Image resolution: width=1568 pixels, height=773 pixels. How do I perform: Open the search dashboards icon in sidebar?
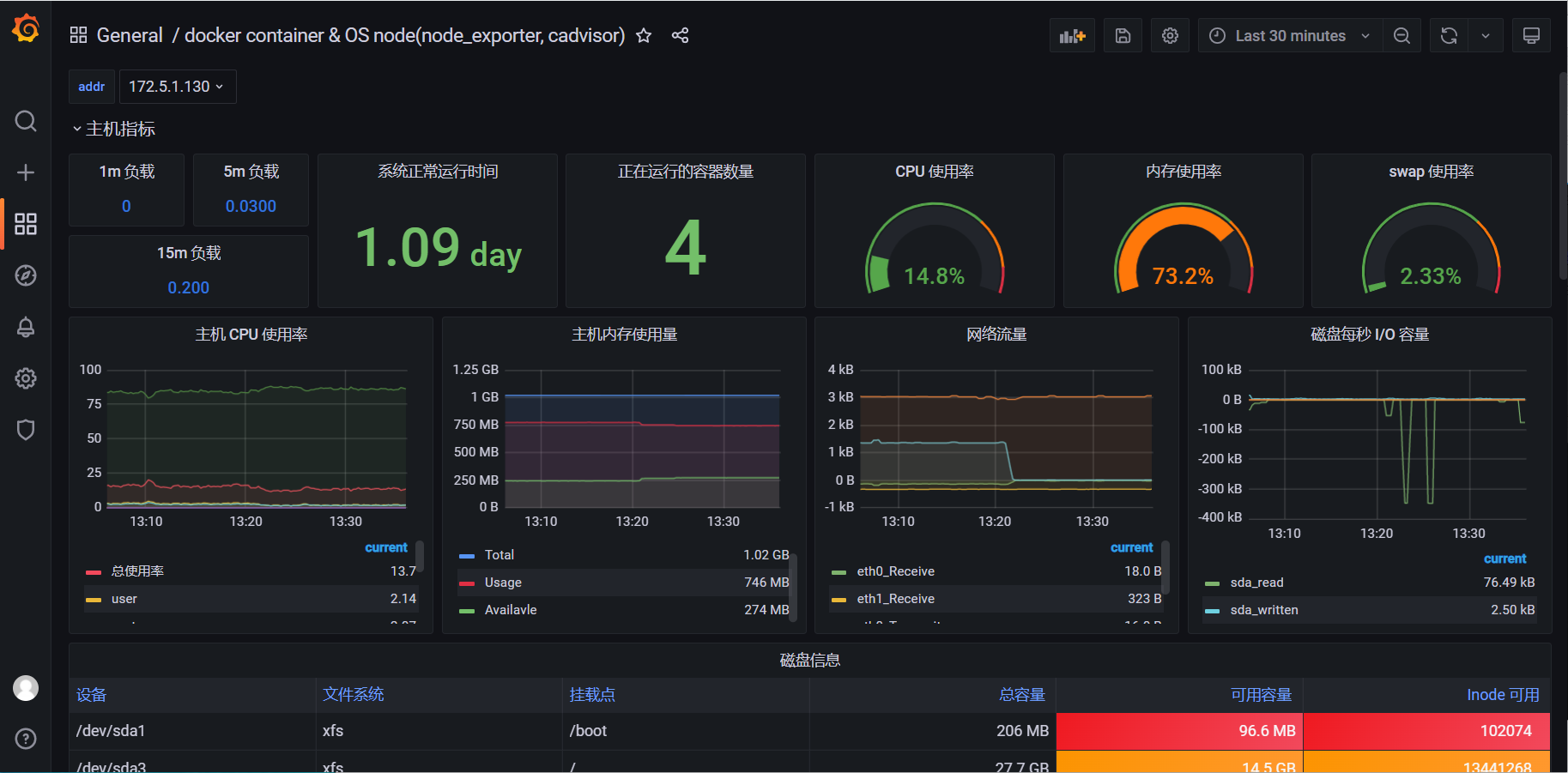pyautogui.click(x=26, y=121)
